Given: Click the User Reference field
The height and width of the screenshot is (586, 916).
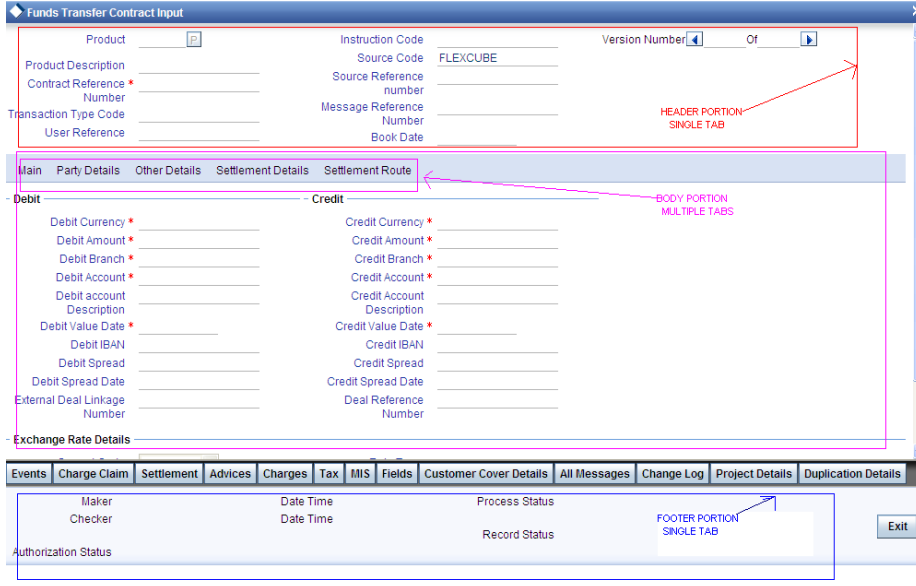Looking at the screenshot, I should coord(199,133).
